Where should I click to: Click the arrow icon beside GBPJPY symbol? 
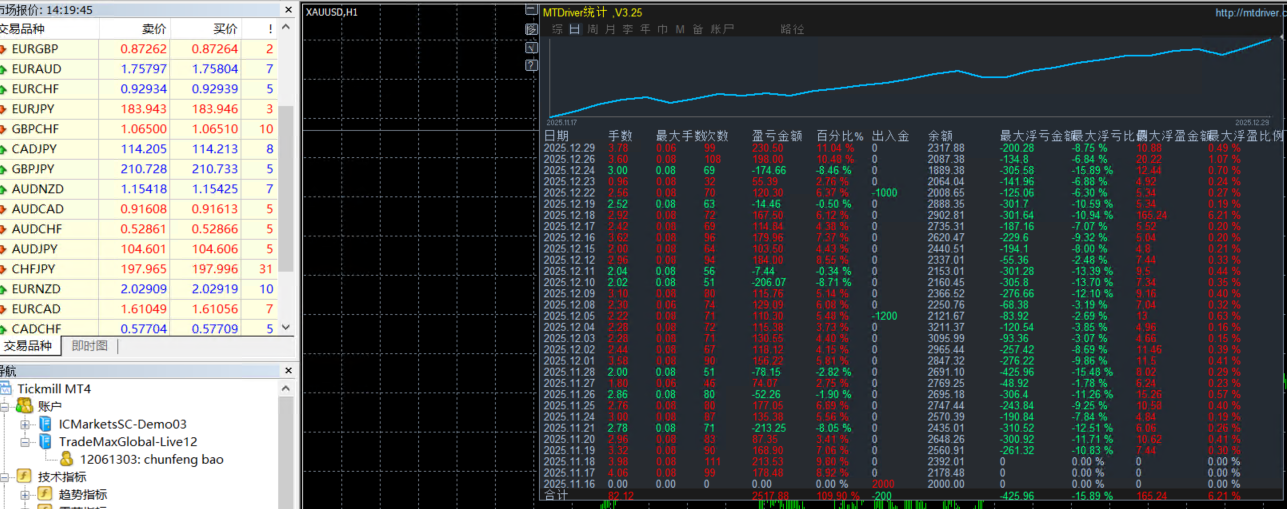pyautogui.click(x=3, y=169)
